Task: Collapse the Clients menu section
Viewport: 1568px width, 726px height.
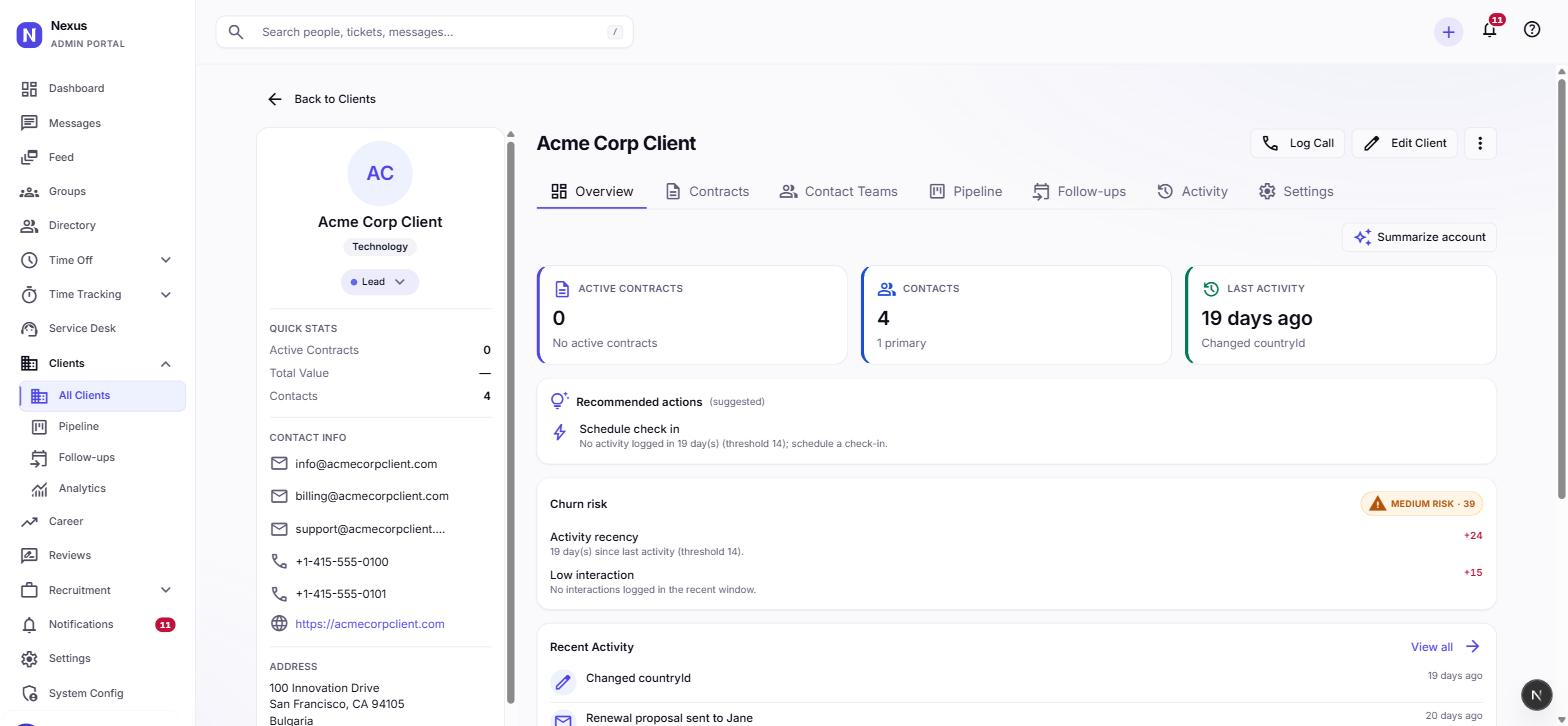Action: [166, 364]
